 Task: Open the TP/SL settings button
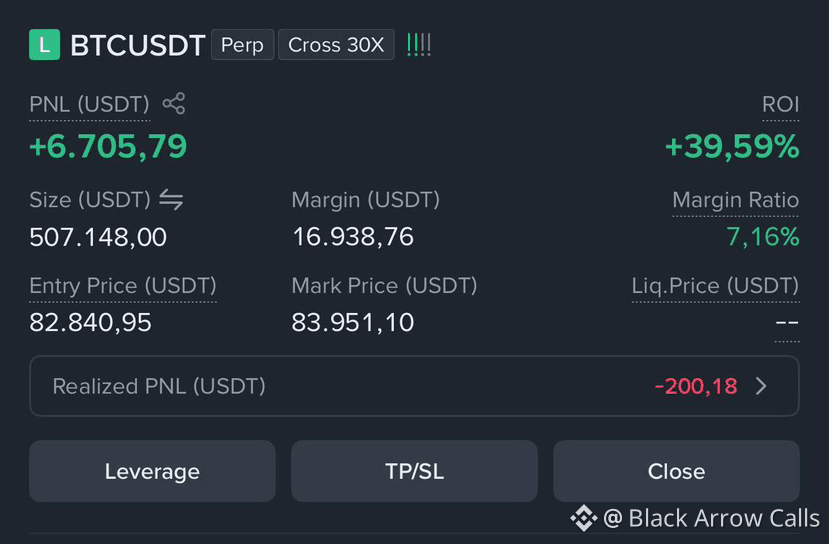point(414,471)
